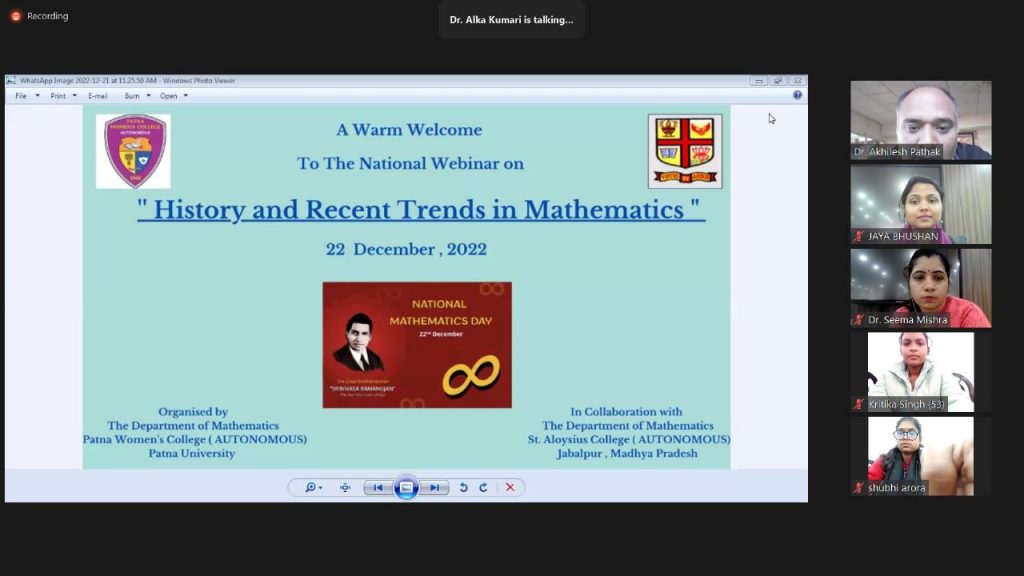This screenshot has width=1024, height=576.
Task: Delete the photo with red X
Action: point(510,488)
